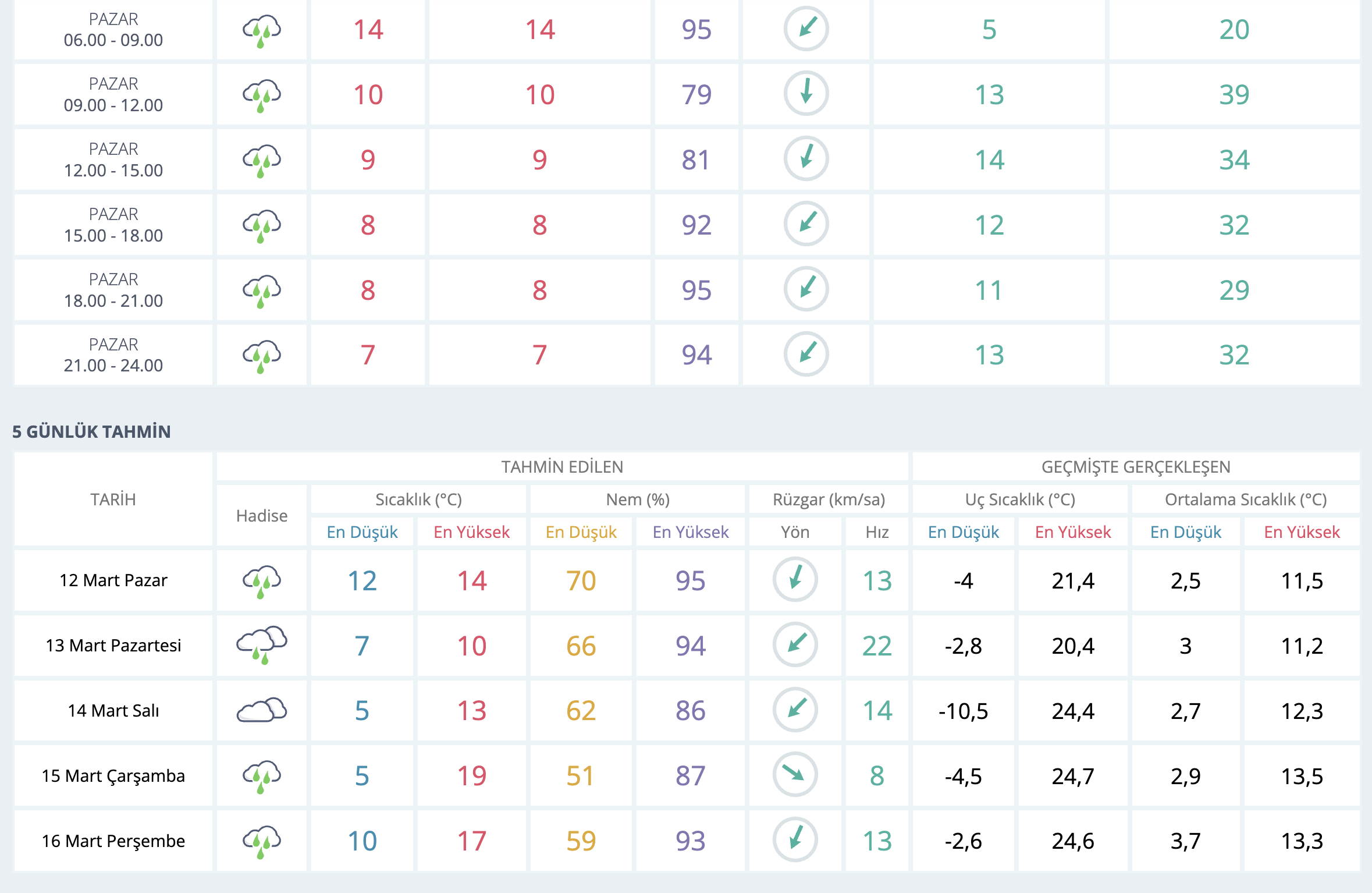Viewport: 1372px width, 893px height.
Task: Click the rain icon for Pazar 21.00 - 24.00
Action: [x=261, y=356]
